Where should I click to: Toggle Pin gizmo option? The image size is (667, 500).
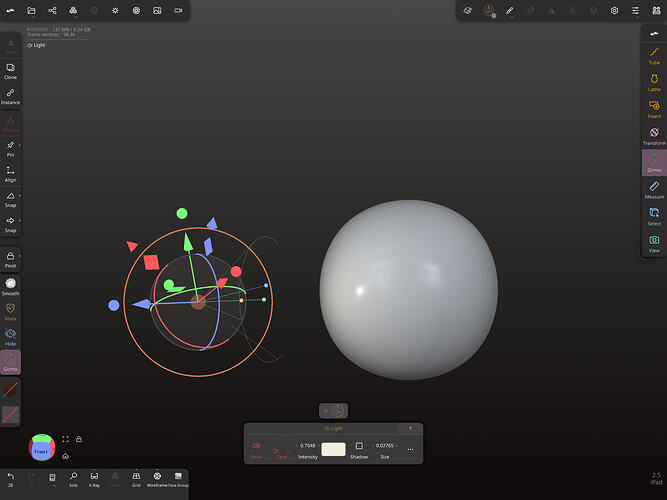[11, 149]
